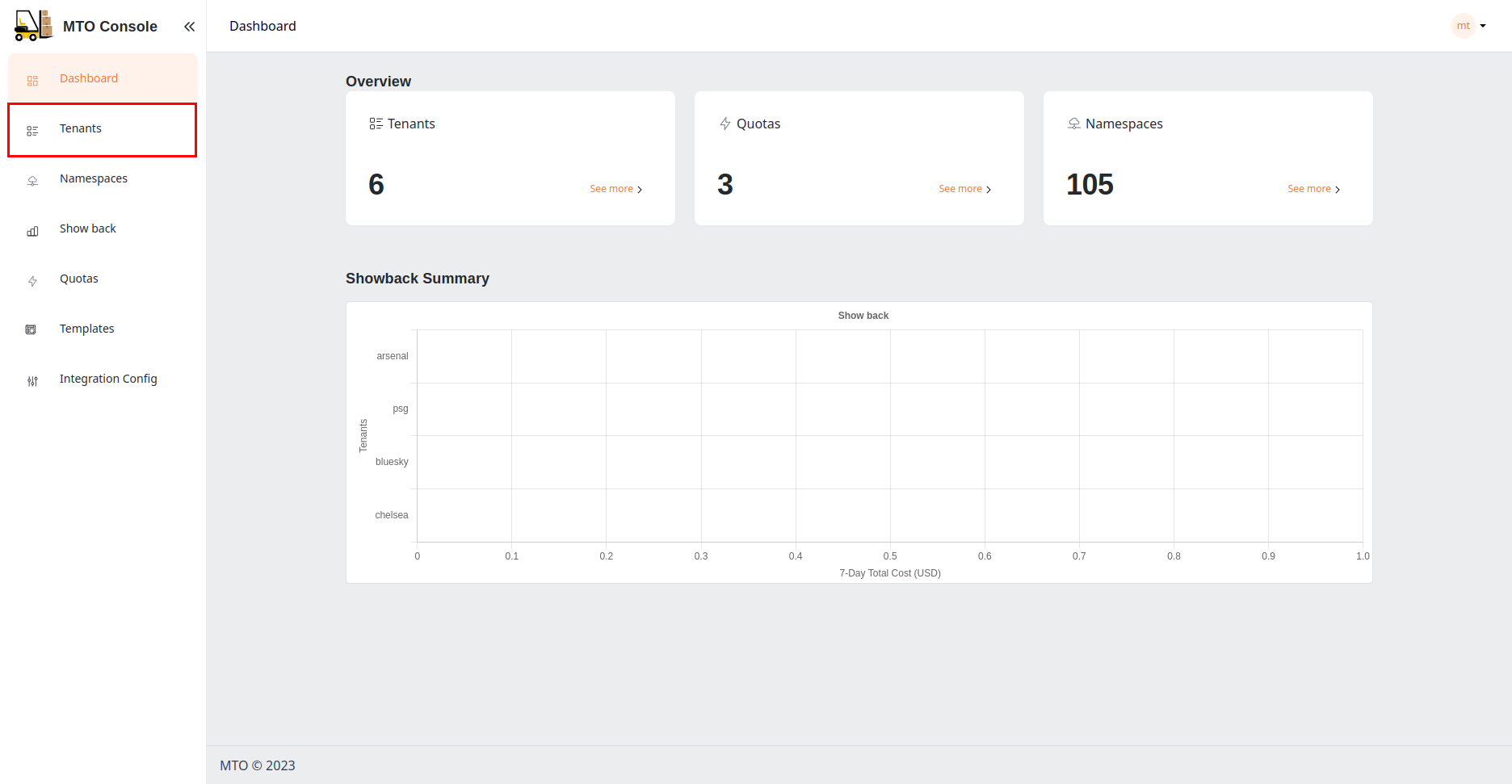Click the Integration Config sliders icon
Viewport: 1512px width, 784px height.
(32, 380)
